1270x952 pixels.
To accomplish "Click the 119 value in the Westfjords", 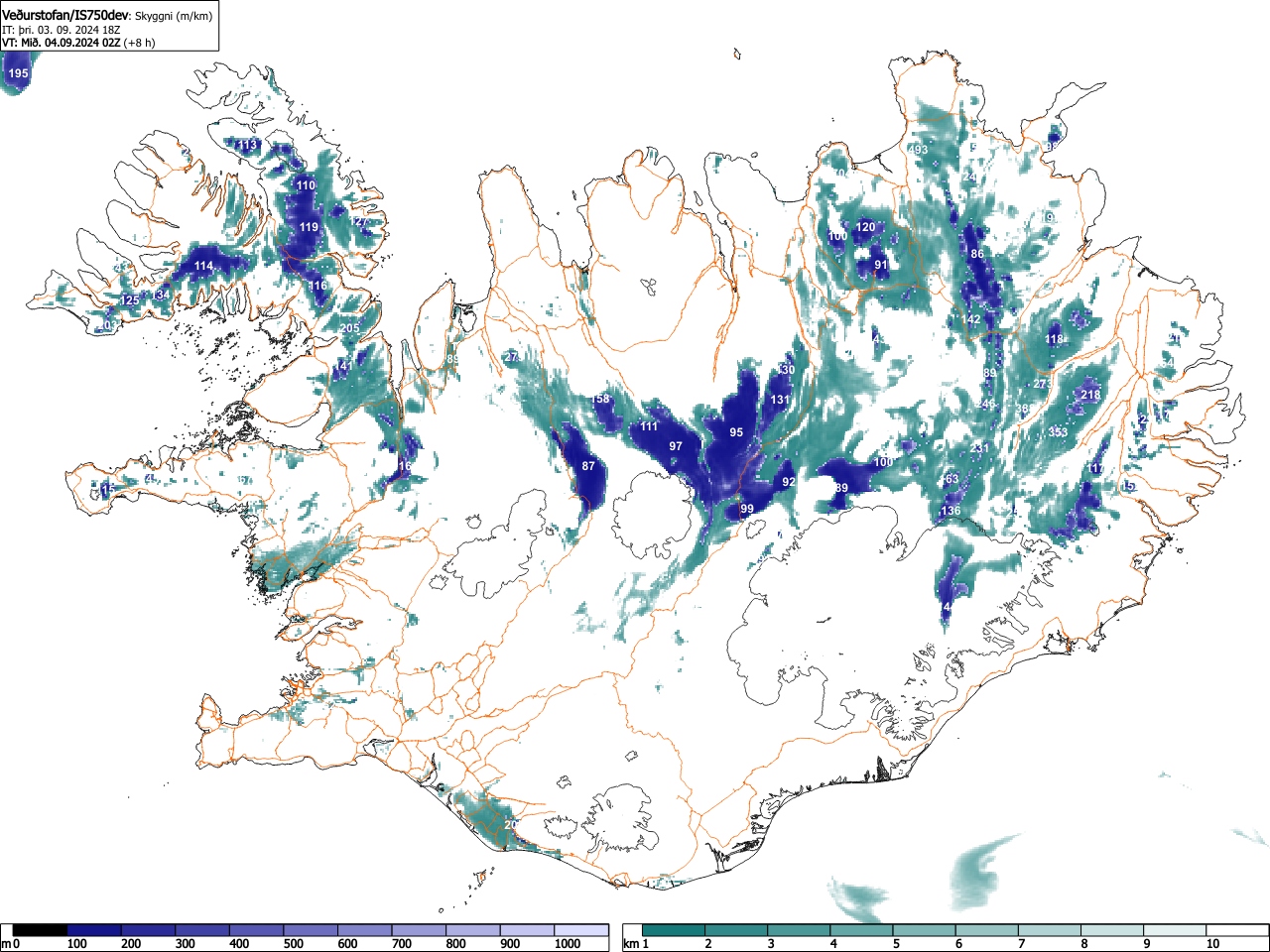I will pyautogui.click(x=309, y=227).
